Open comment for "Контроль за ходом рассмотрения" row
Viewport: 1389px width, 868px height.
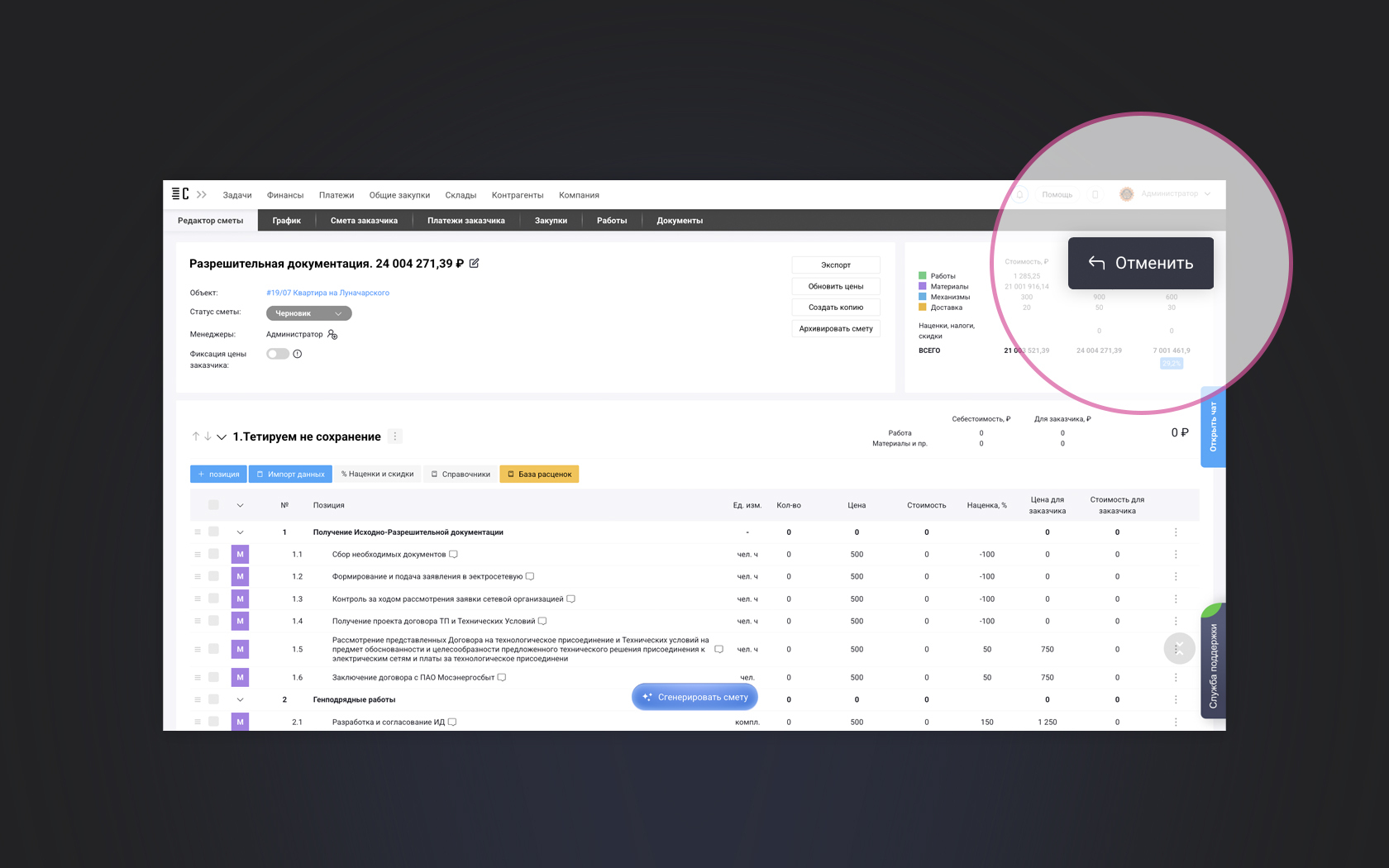tap(570, 599)
